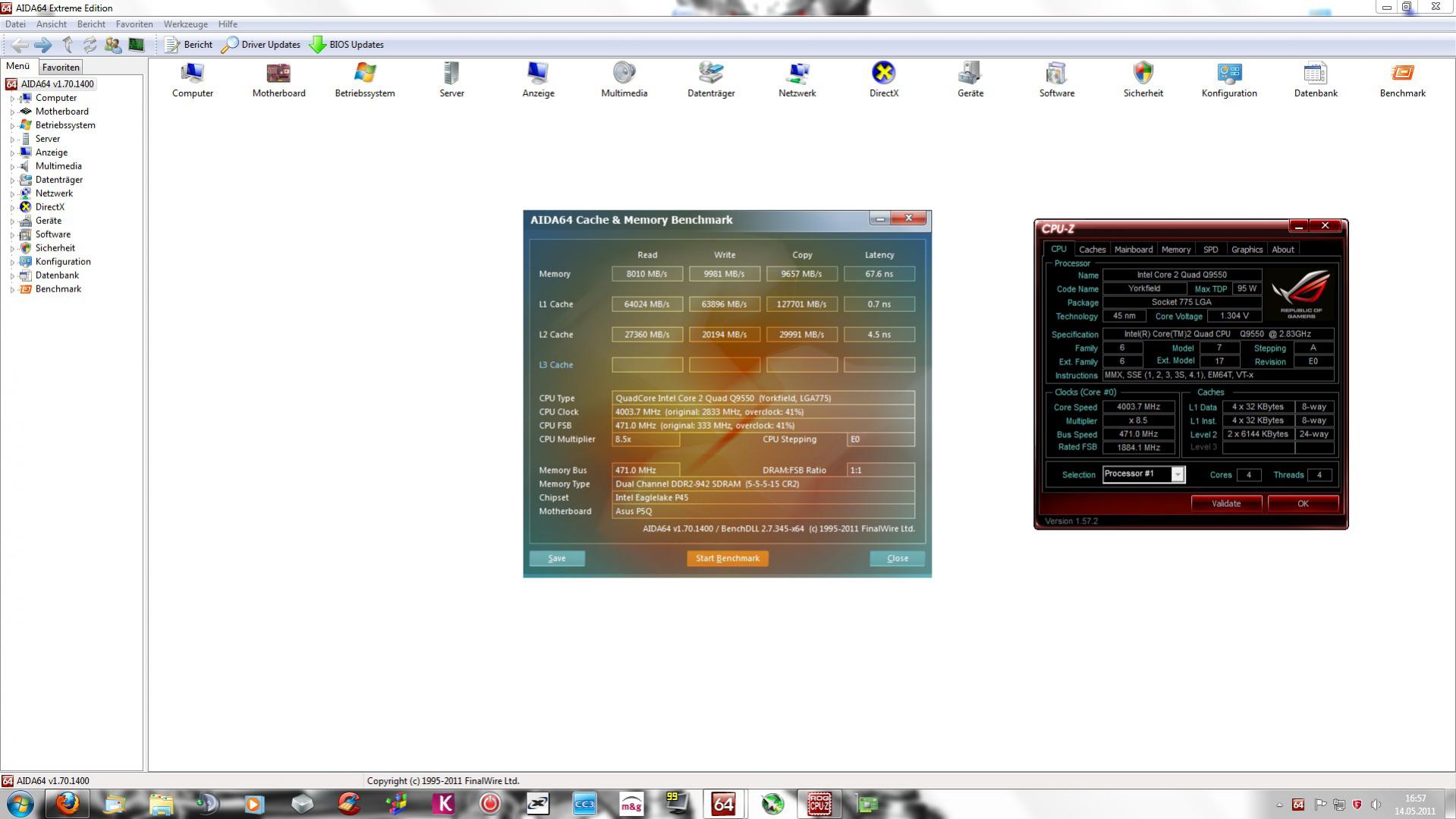
Task: Switch to the Memory tab in CPU-Z
Action: point(1175,249)
